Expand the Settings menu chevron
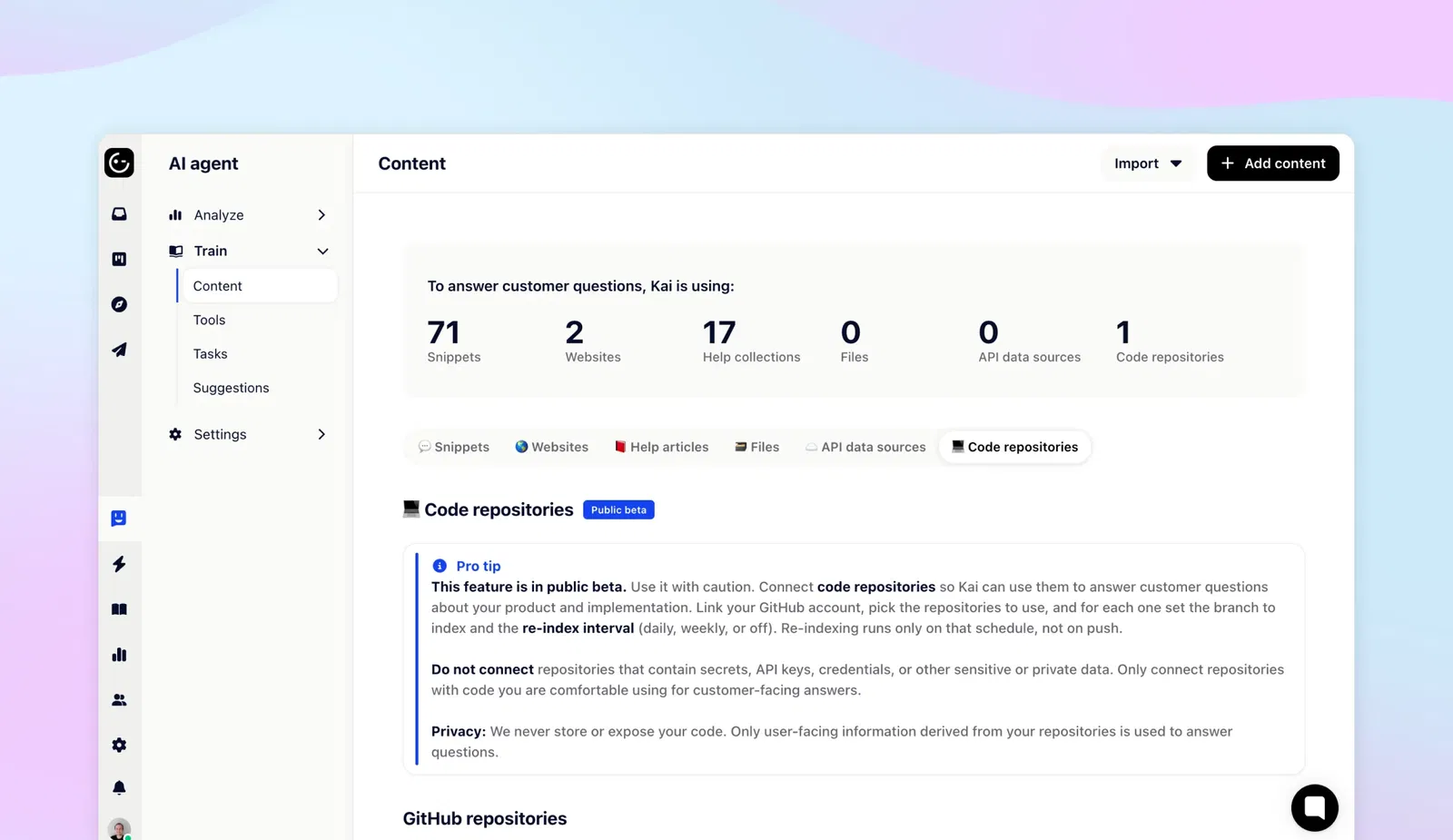Image resolution: width=1453 pixels, height=840 pixels. (321, 435)
